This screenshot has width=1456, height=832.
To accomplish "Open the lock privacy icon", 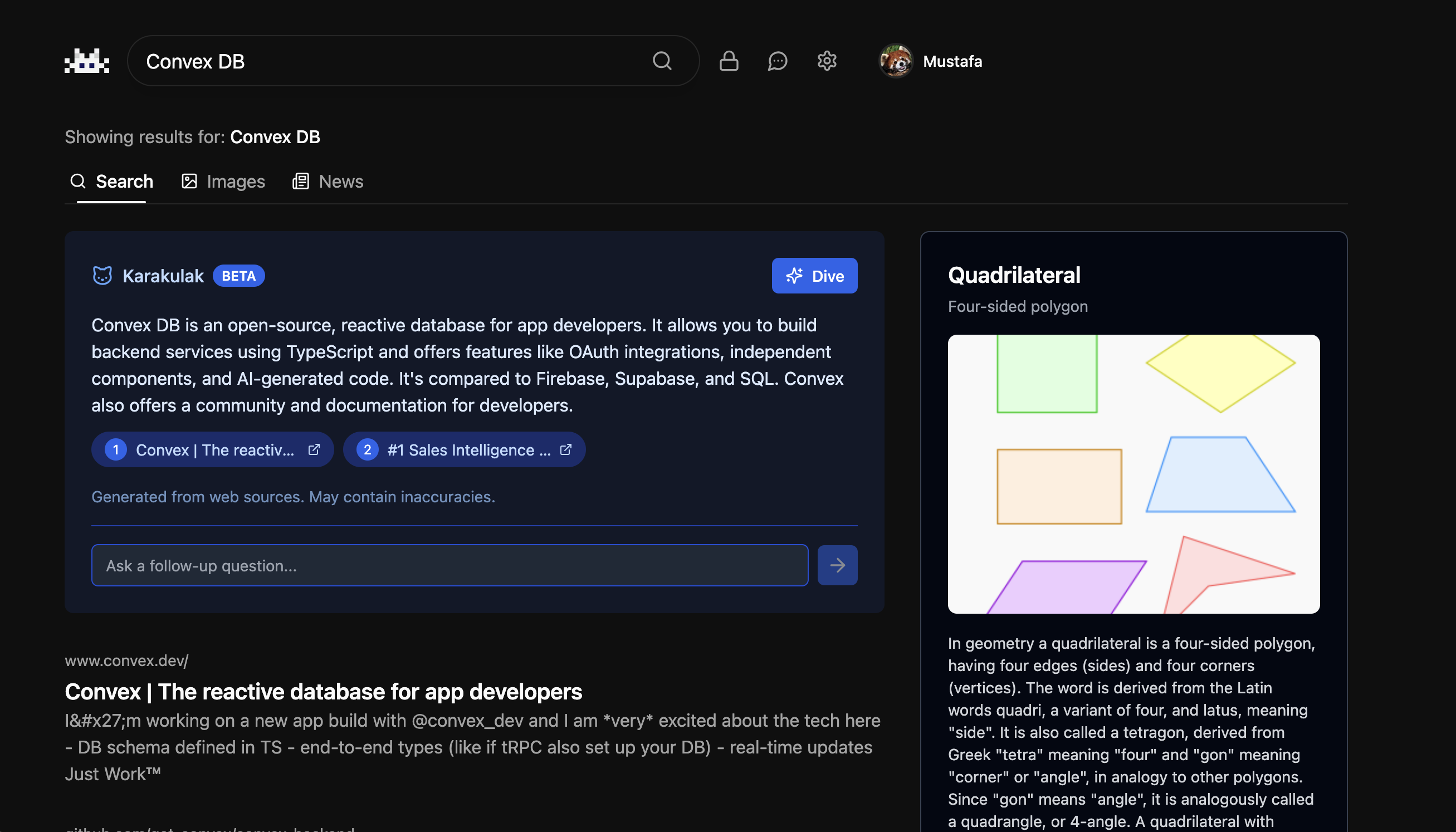I will click(729, 61).
